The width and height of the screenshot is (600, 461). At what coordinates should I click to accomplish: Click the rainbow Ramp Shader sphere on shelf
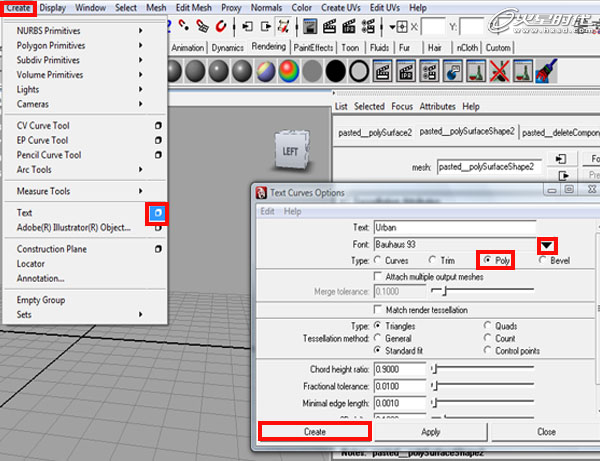pyautogui.click(x=289, y=72)
